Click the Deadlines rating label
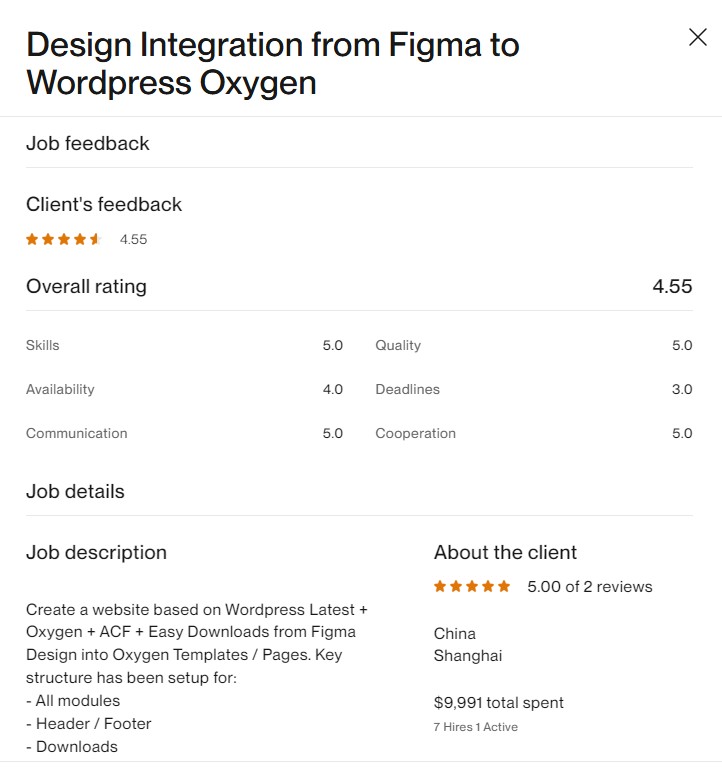 407,389
